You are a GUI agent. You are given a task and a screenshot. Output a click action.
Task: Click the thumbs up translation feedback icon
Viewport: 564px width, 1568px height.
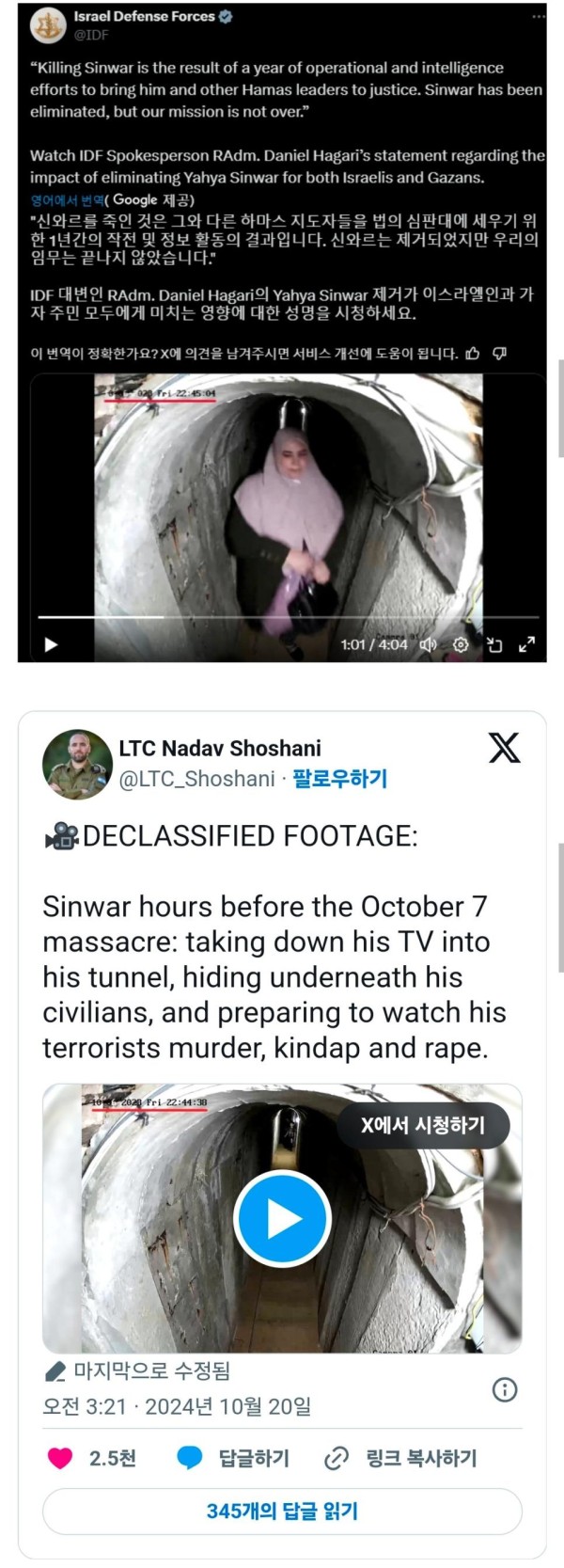[473, 354]
